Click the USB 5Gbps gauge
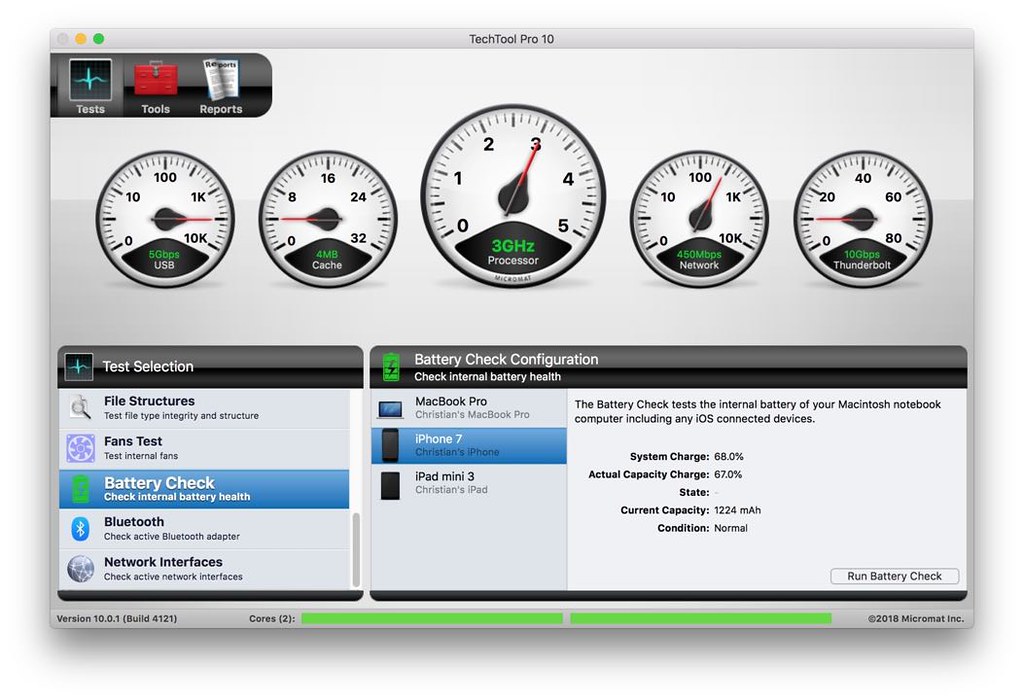 point(164,218)
